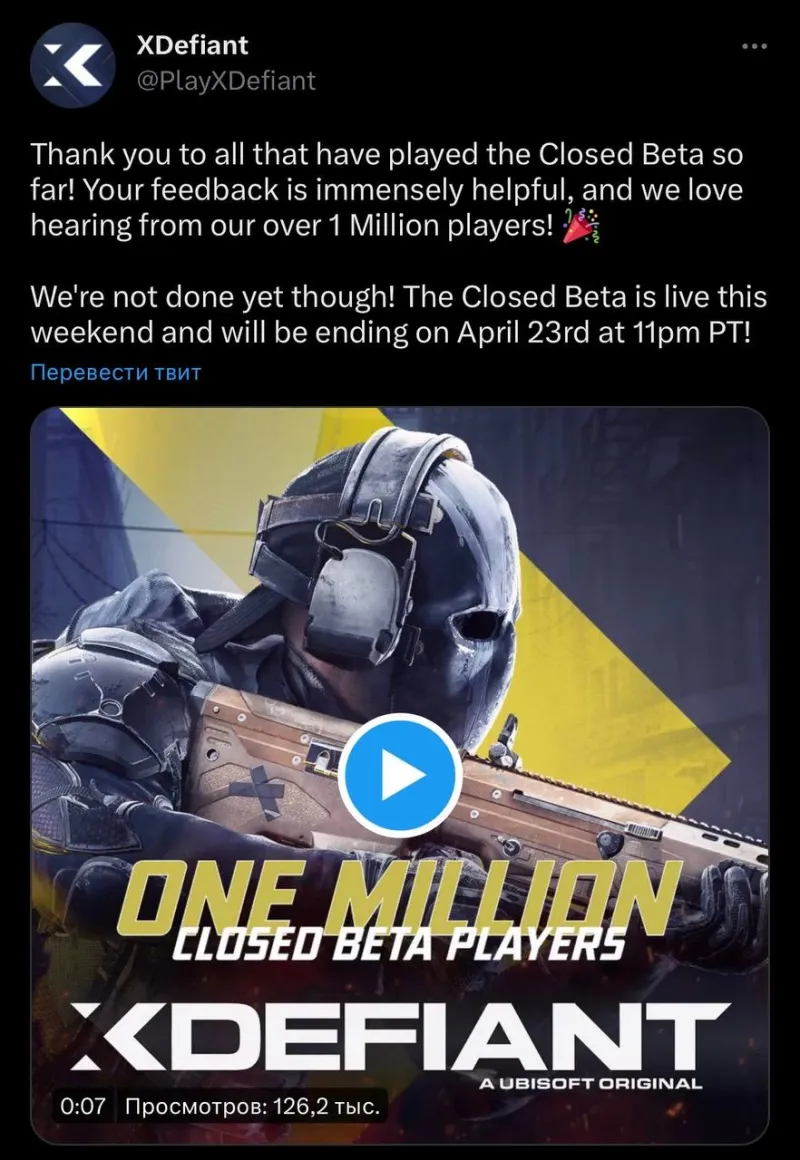
Task: Open the @PlayXDefiant handle link
Action: [226, 80]
